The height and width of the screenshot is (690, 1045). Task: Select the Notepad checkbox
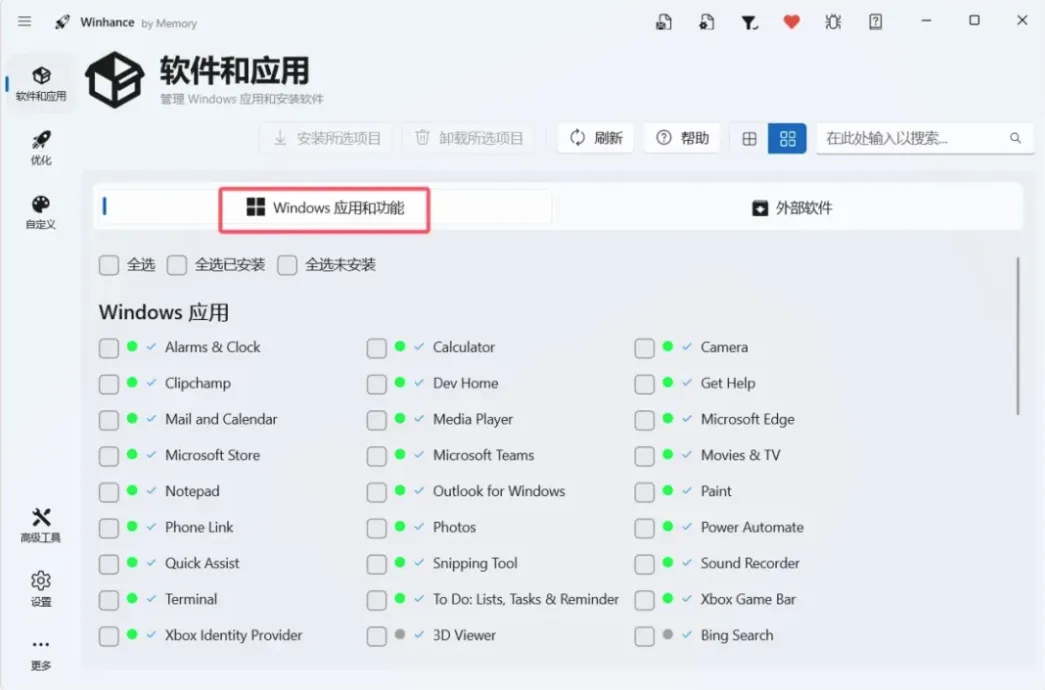(x=109, y=492)
